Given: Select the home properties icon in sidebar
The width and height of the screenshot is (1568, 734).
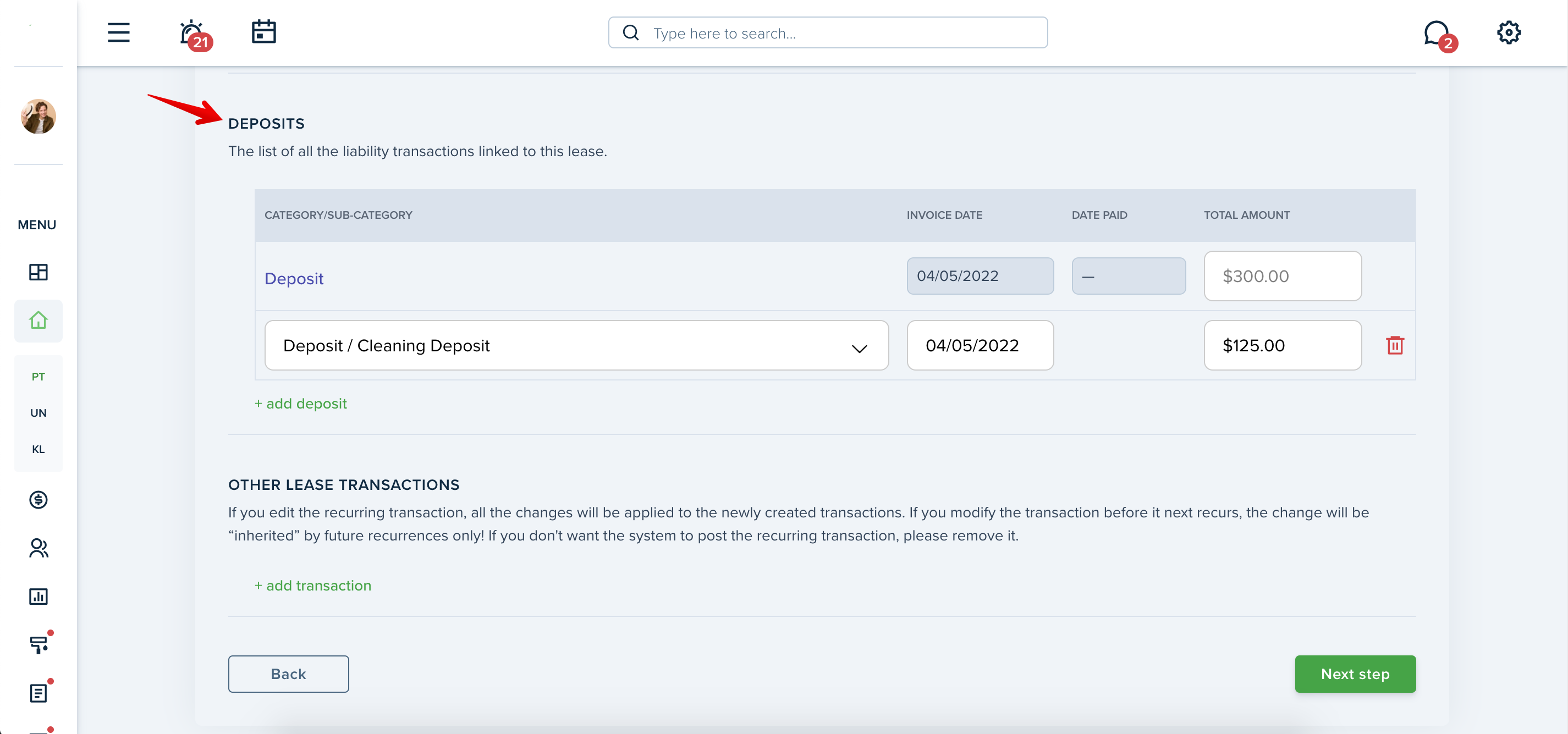Looking at the screenshot, I should [38, 320].
